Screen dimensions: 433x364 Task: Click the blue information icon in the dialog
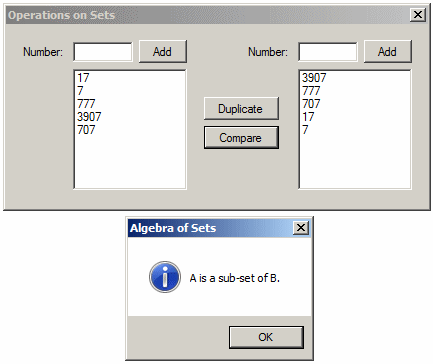(x=165, y=277)
